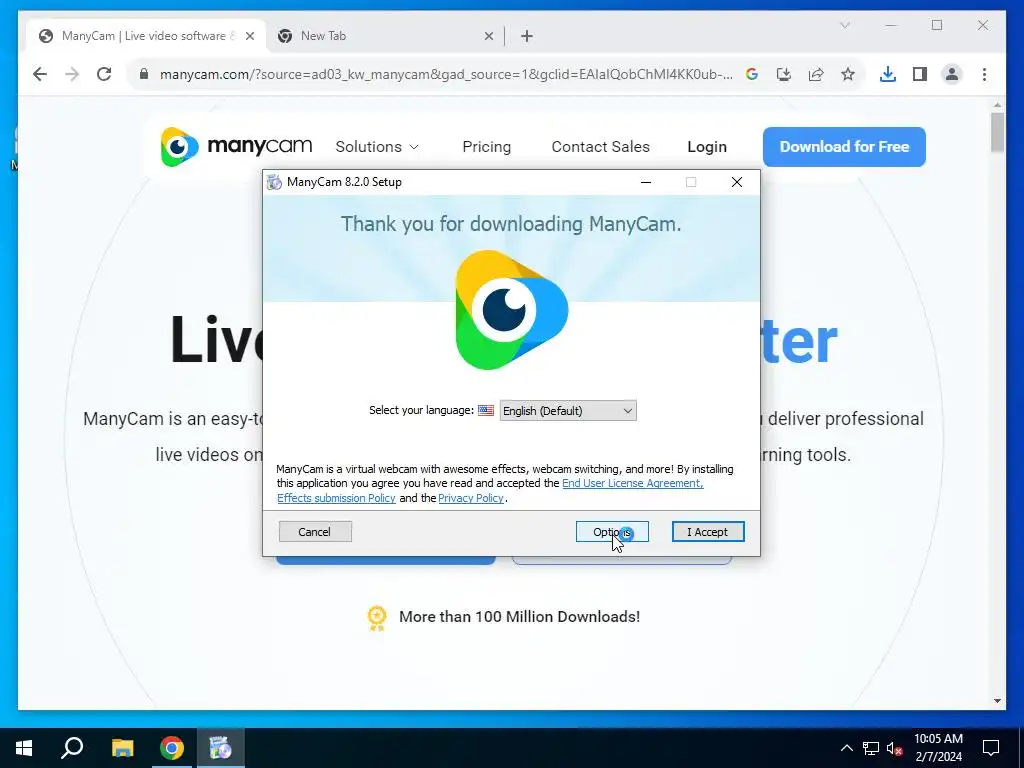The image size is (1024, 768).
Task: Open Windows taskbar search
Action: tap(72, 748)
